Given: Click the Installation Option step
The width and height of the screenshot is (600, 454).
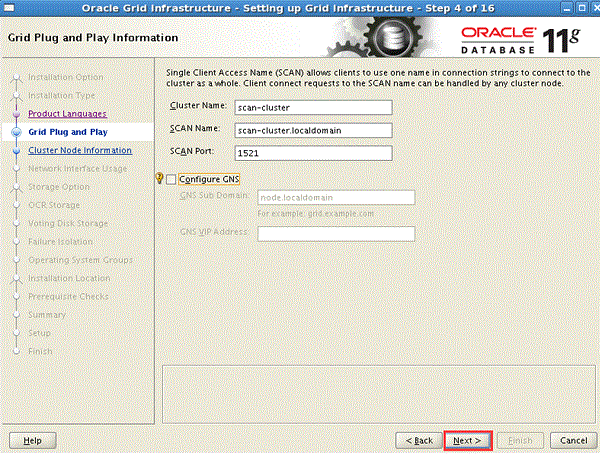Looking at the screenshot, I should [x=66, y=77].
